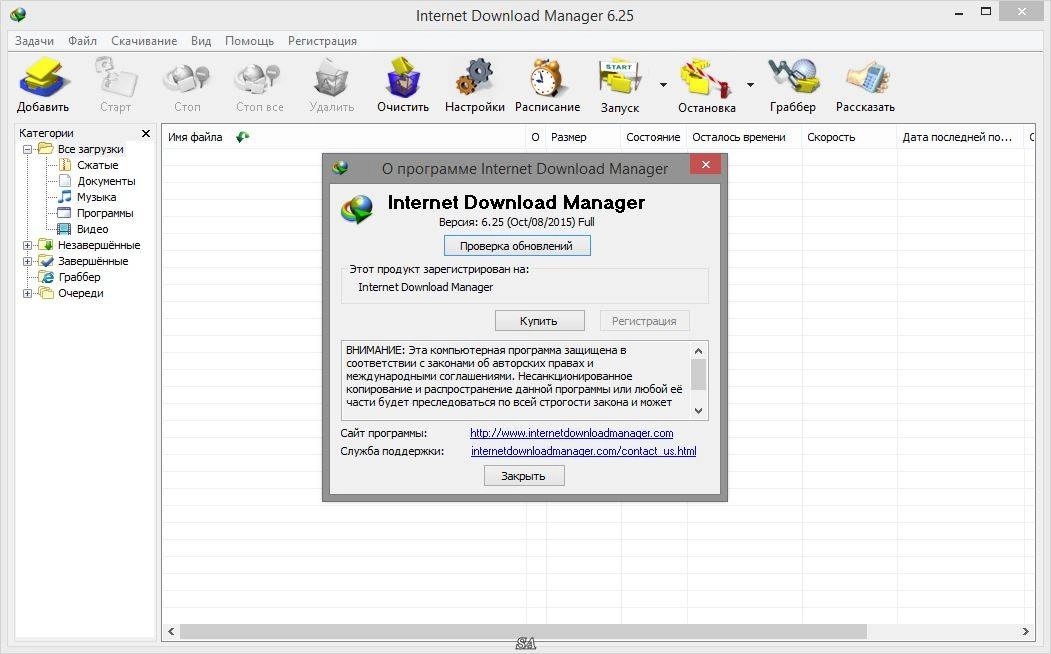The width and height of the screenshot is (1051, 654).
Task: Click the Очистить toolbar icon
Action: coord(403,84)
